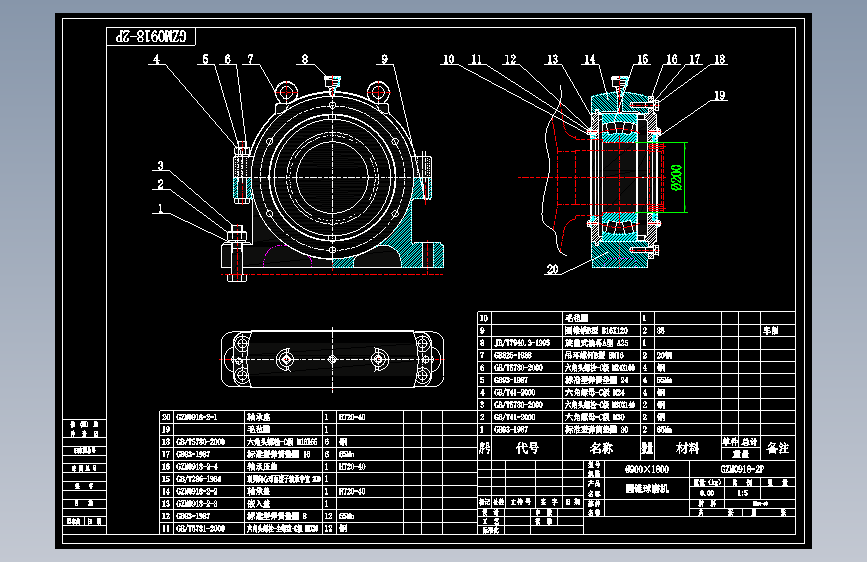This screenshot has width=867, height=562.
Task: Click callout number 19 right of the section view
Action: click(719, 95)
